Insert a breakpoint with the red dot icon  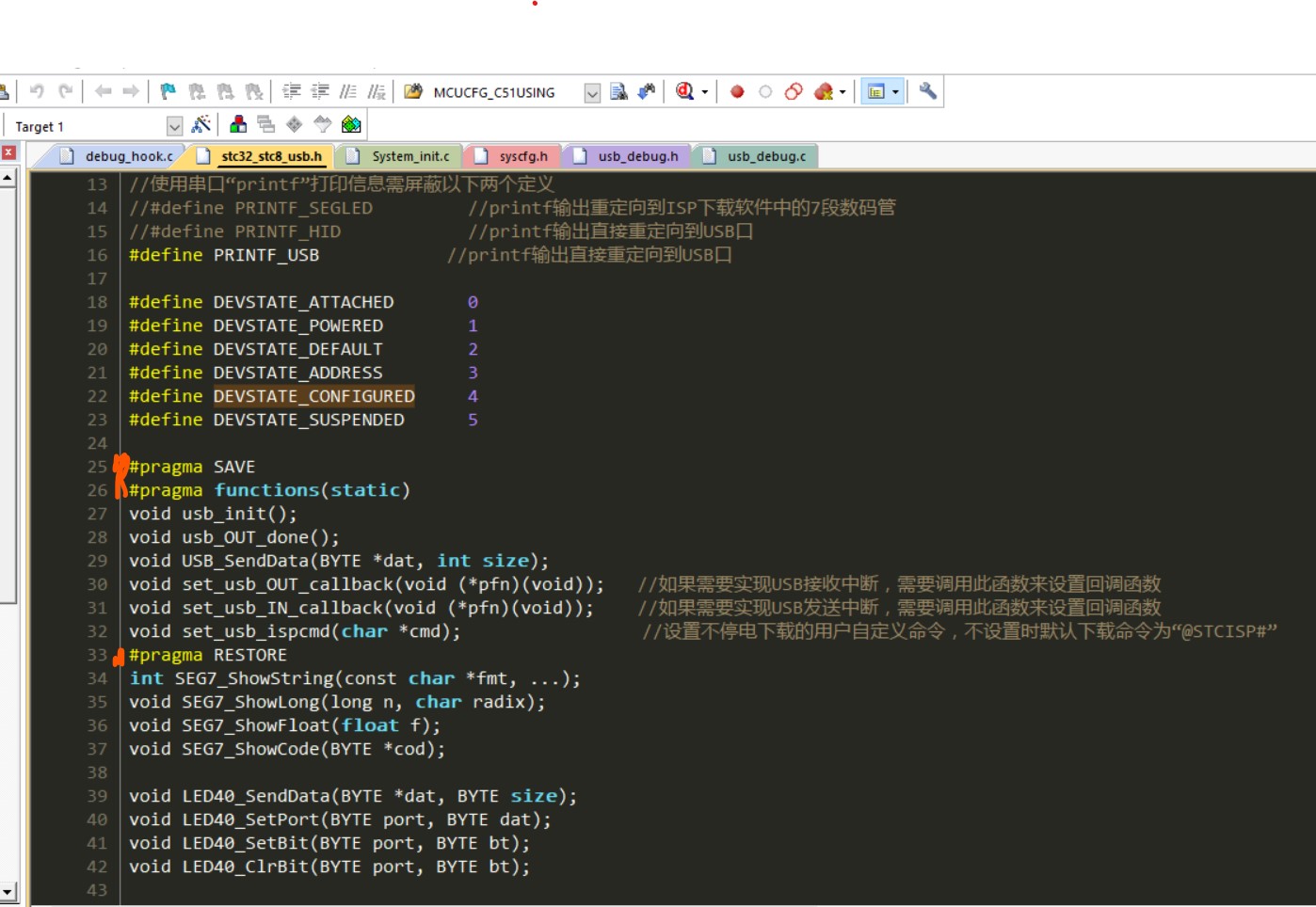(x=737, y=91)
